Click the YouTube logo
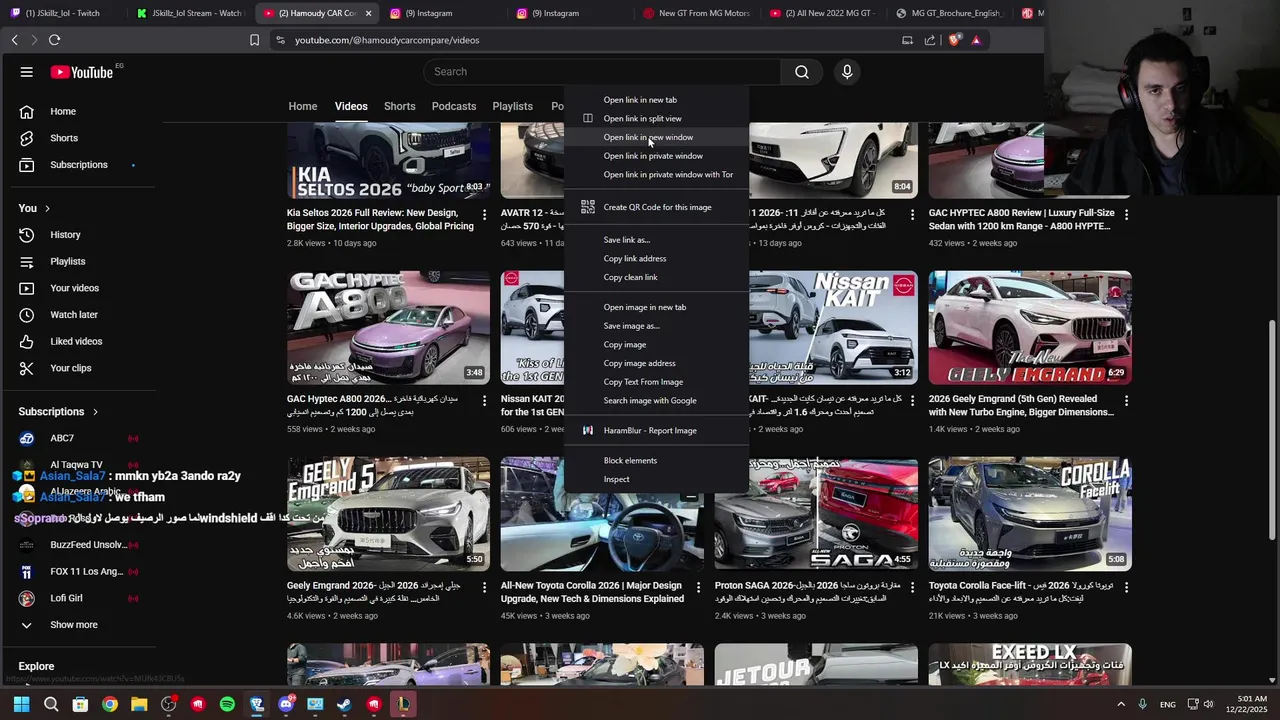 82,72
